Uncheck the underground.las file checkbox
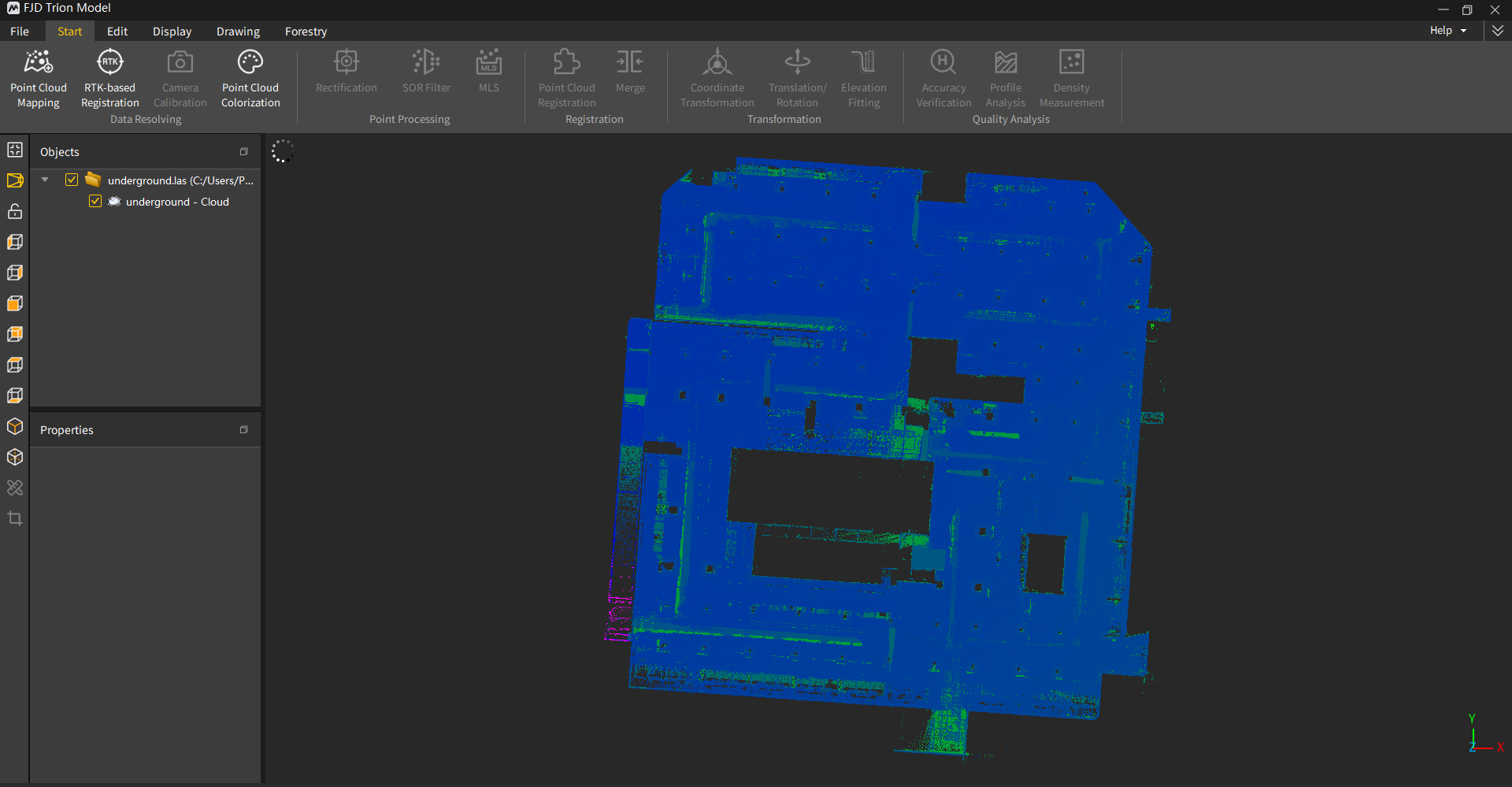Screen dimensions: 1512x787 tap(72, 180)
